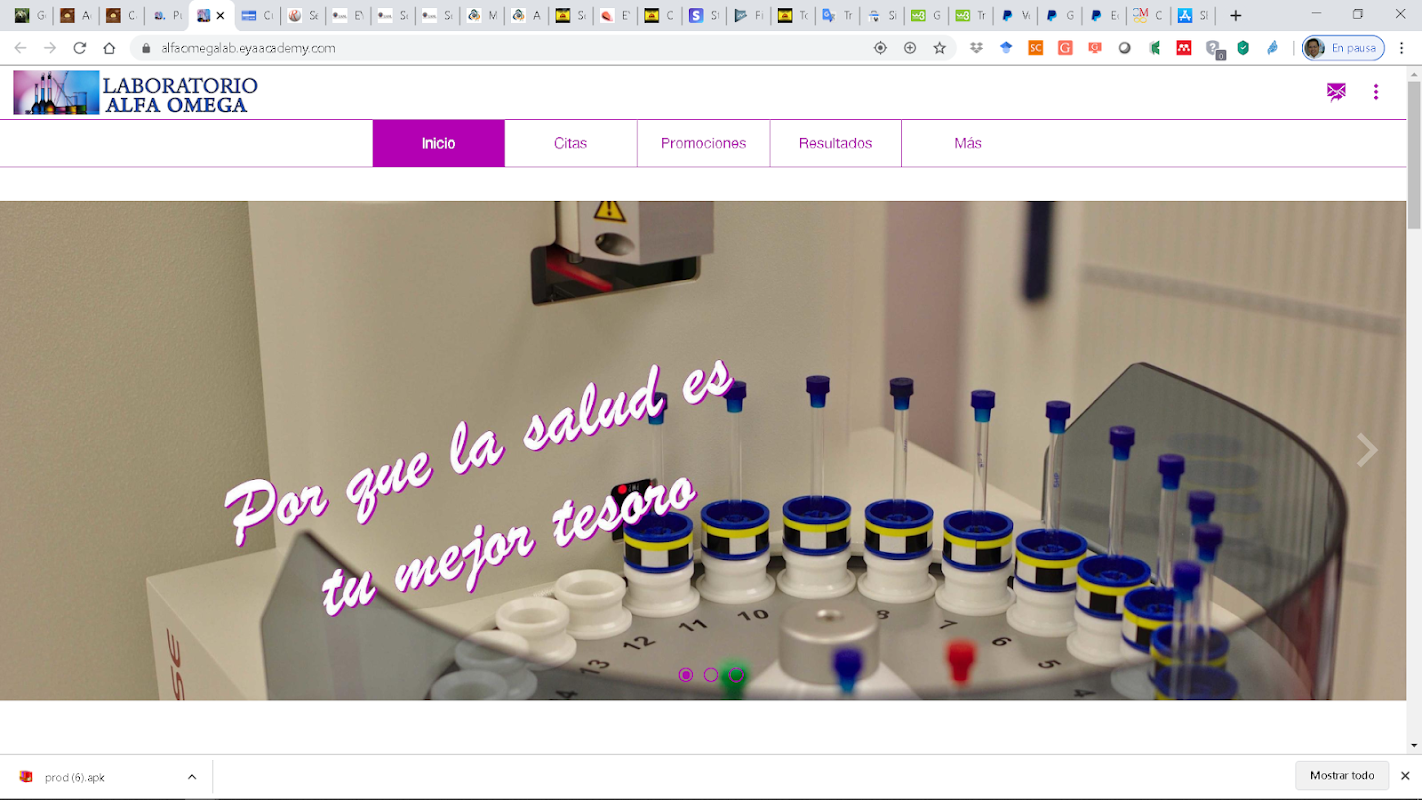Open the prod (6).apk downloaded file

75,777
